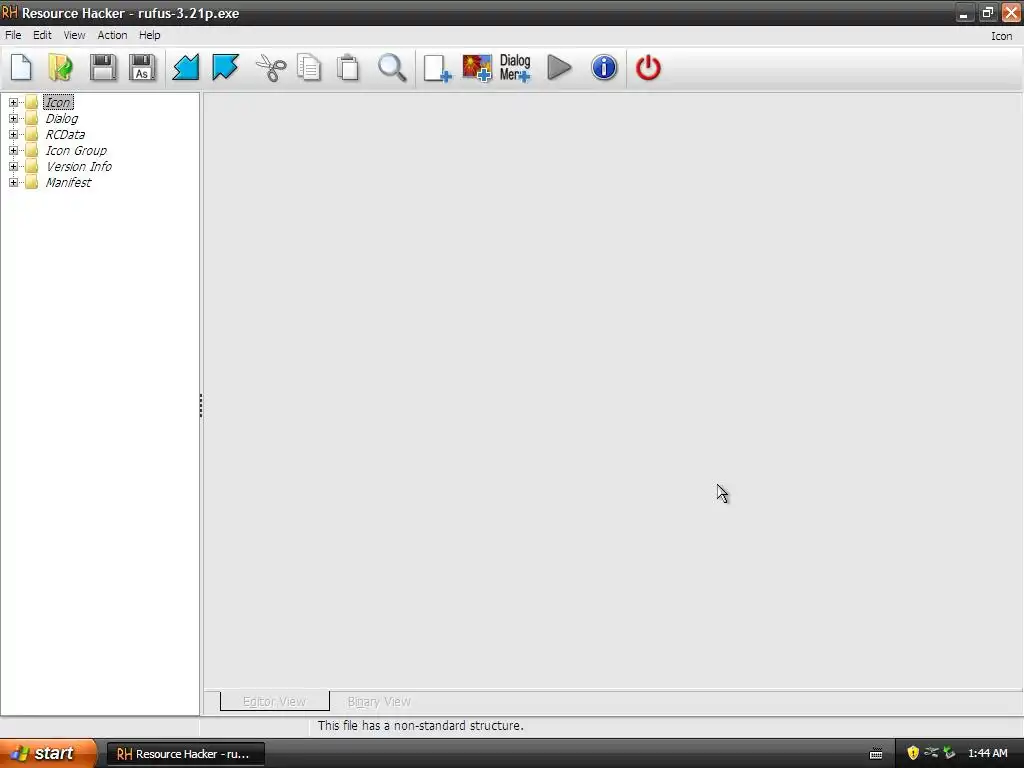Click the security shield tray icon

pos(912,753)
